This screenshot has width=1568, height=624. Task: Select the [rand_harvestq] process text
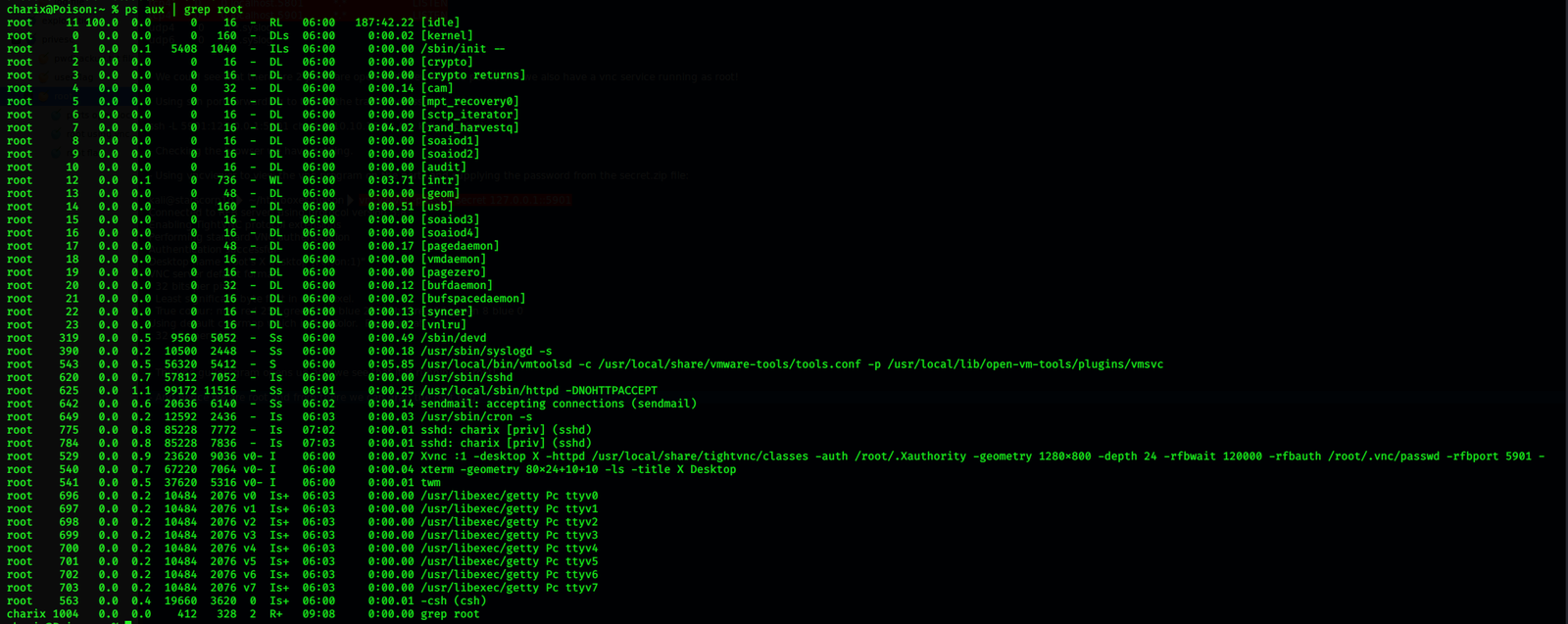point(469,127)
